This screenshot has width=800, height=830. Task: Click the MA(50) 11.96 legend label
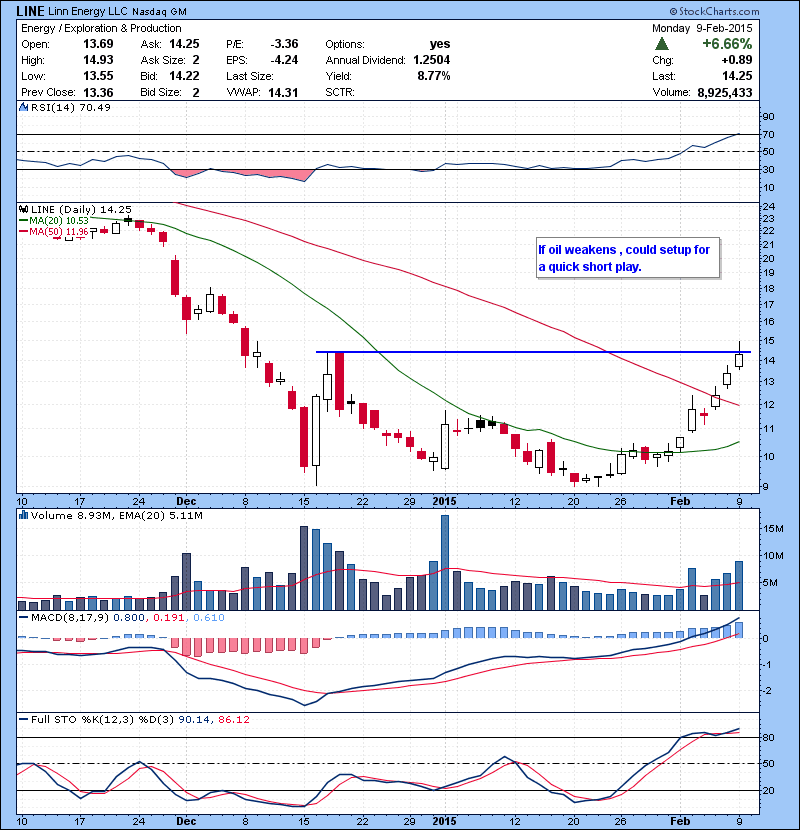[x=58, y=232]
